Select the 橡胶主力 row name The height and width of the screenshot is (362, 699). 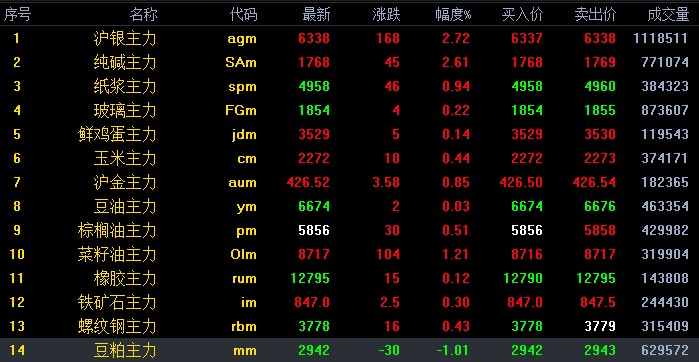pyautogui.click(x=125, y=279)
